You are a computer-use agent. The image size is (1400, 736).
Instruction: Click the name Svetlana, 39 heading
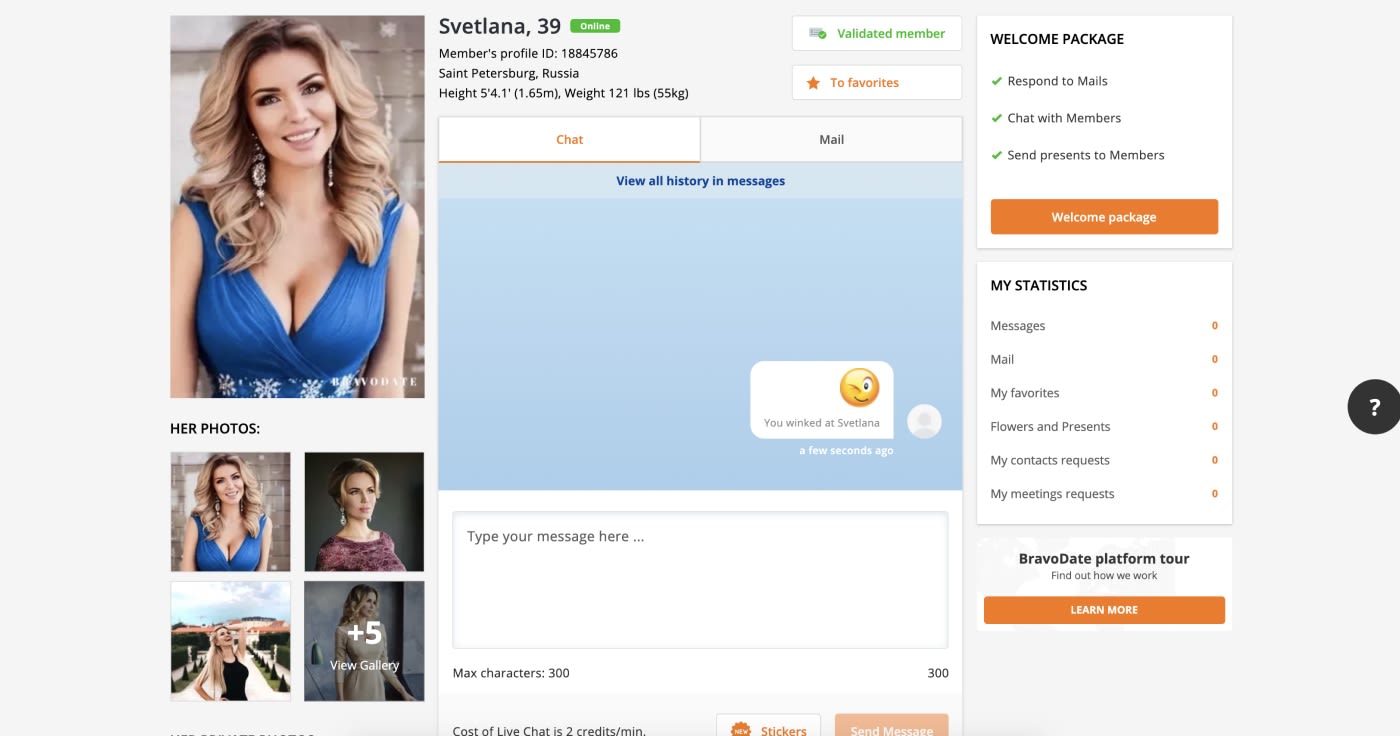(x=500, y=27)
